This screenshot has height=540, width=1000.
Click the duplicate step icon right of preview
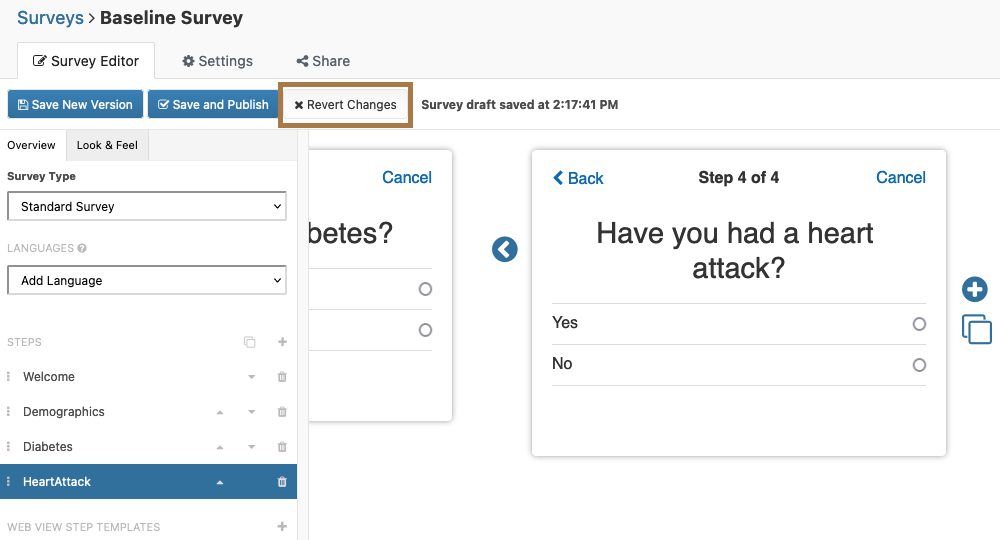(976, 329)
